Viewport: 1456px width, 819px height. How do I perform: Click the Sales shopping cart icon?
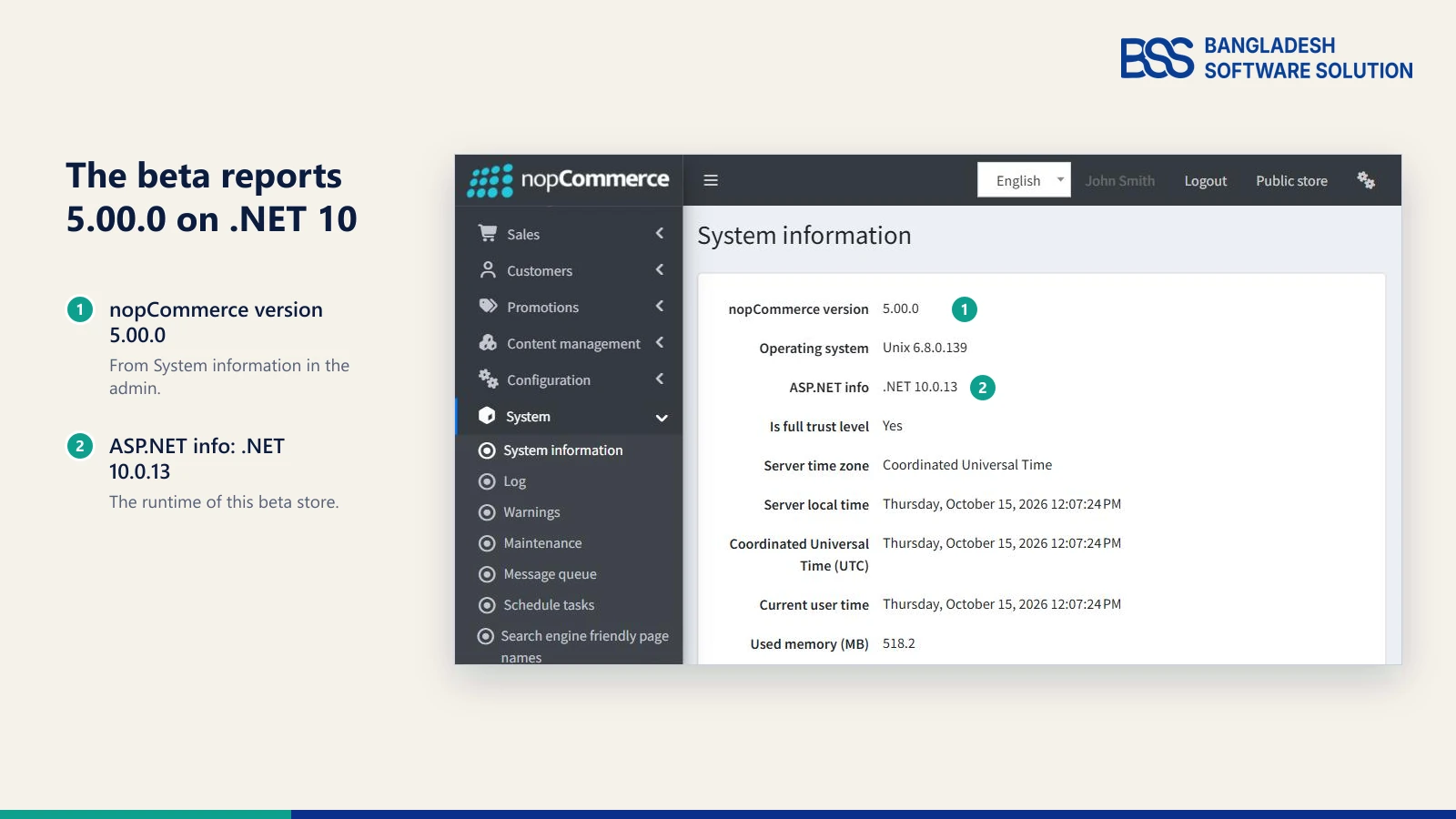[x=488, y=234]
